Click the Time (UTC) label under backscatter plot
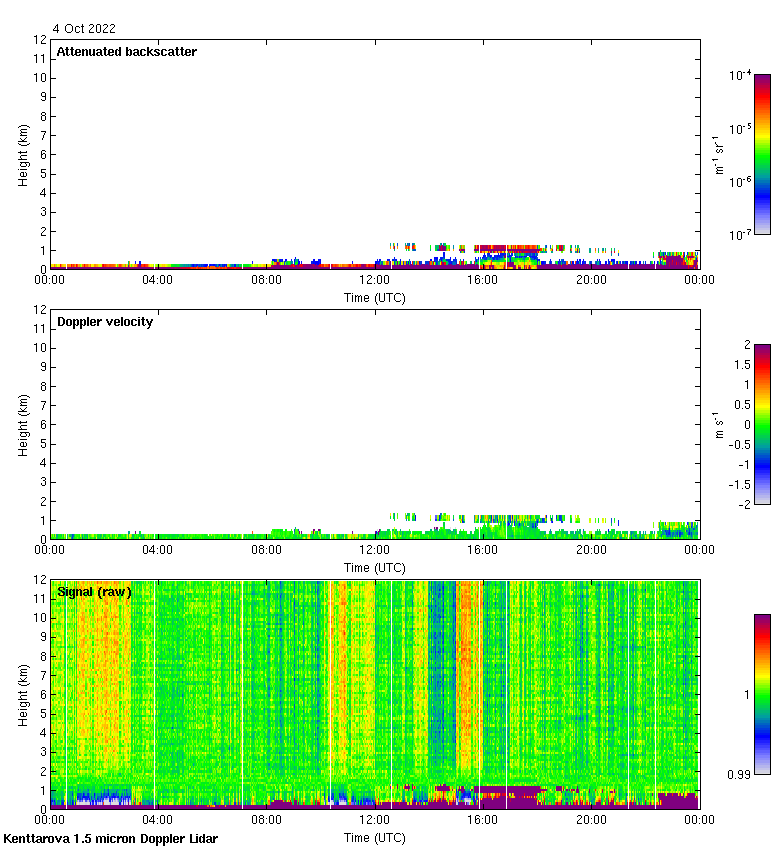This screenshot has width=780, height=850. [374, 298]
